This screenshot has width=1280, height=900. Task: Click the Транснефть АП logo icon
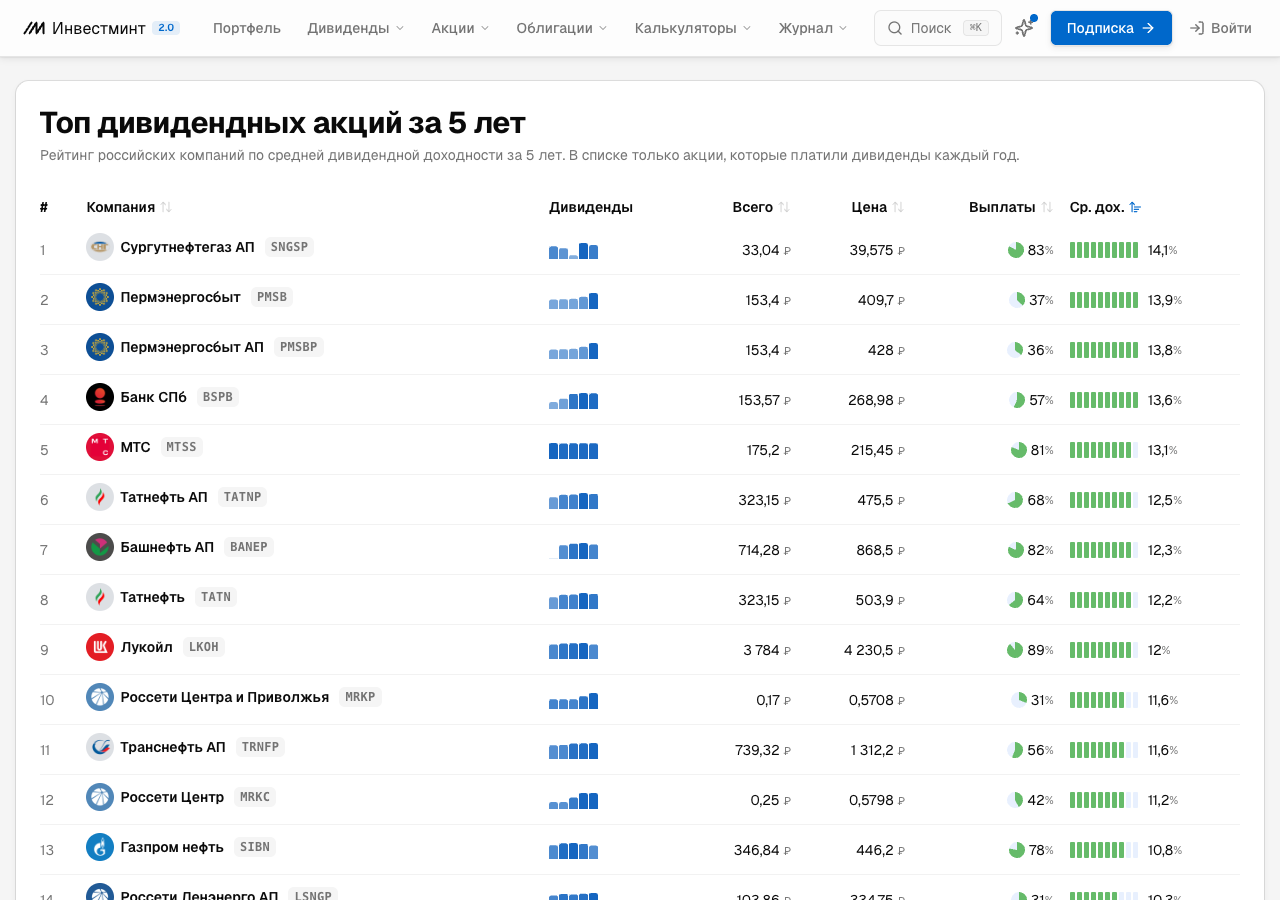pyautogui.click(x=100, y=747)
